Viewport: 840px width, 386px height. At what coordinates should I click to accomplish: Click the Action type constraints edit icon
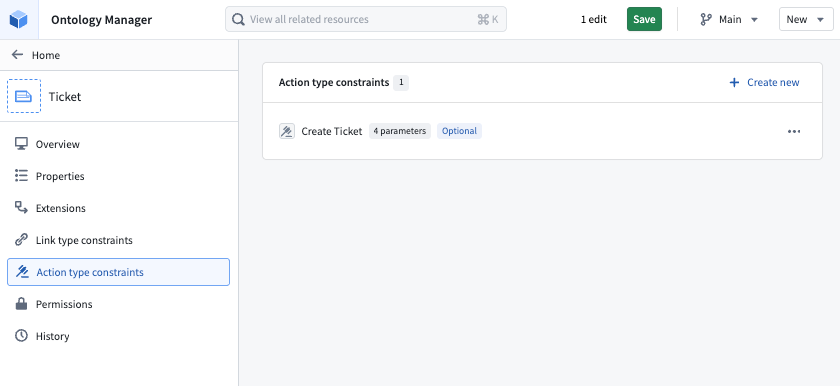(21, 272)
